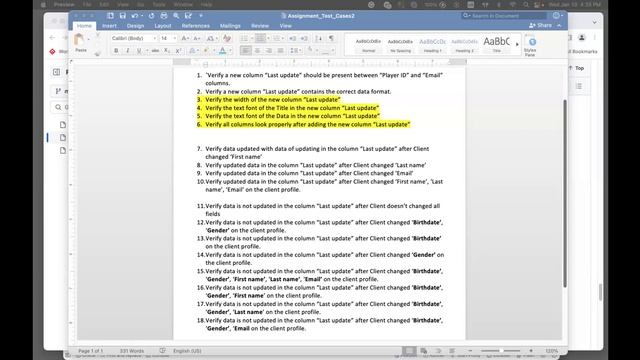Click the Increase Font Size icon
The image size is (640, 360).
point(184,38)
